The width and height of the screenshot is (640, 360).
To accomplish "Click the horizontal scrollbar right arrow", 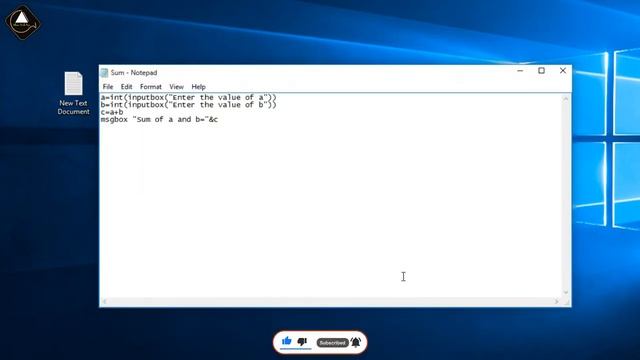I will [x=557, y=302].
